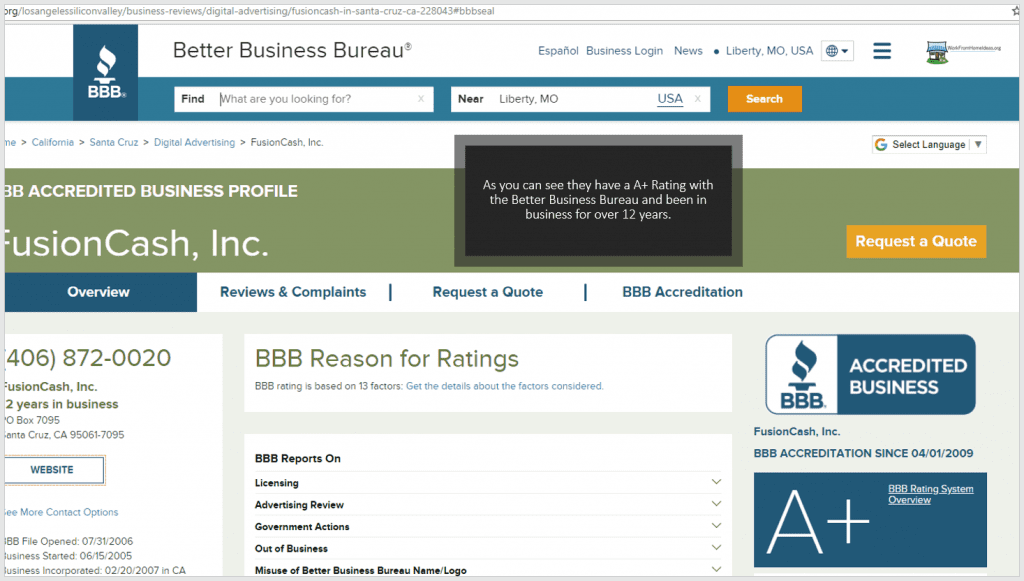Open See More Contact Options
1024x581 pixels.
point(61,512)
